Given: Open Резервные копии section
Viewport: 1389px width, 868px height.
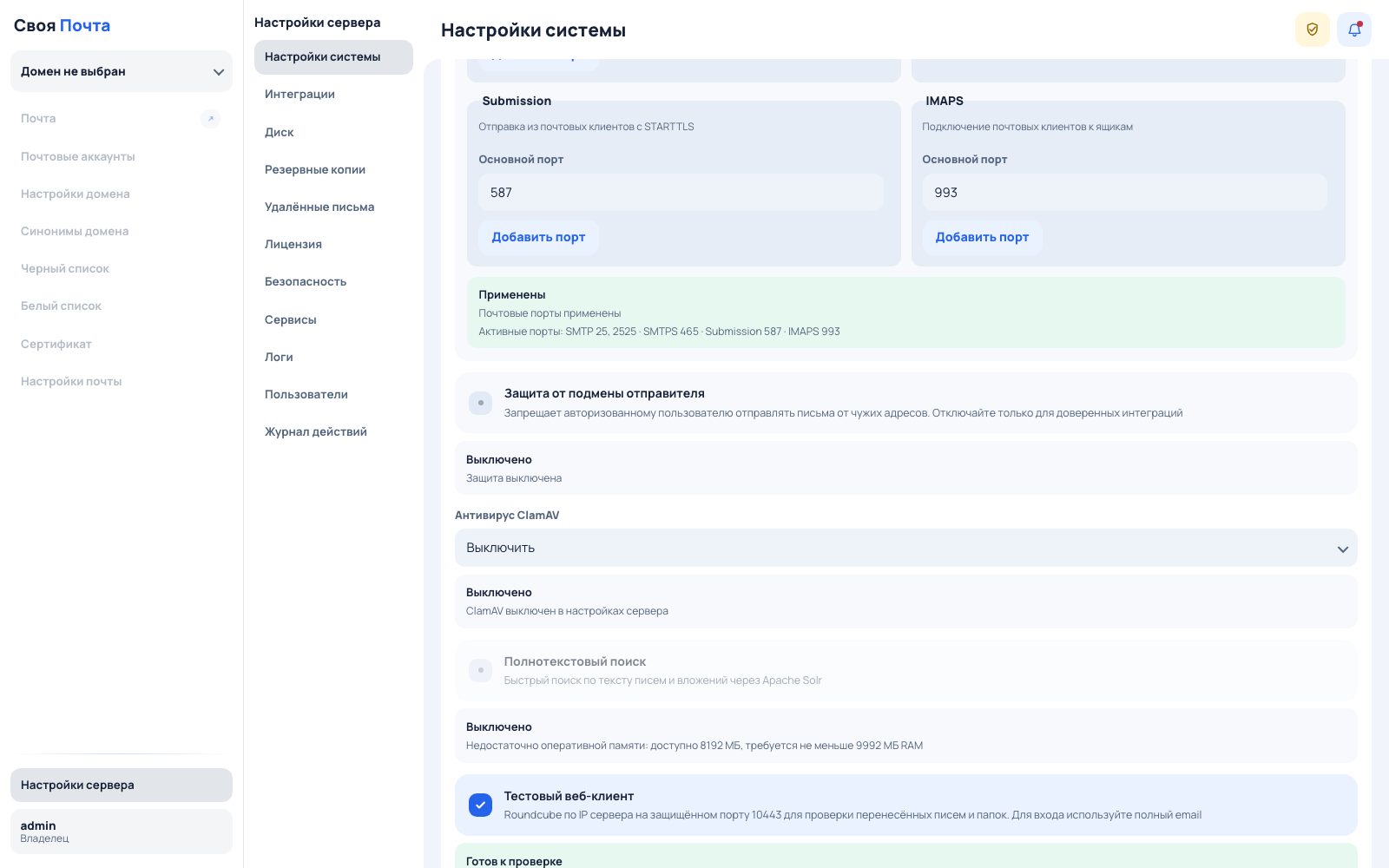Looking at the screenshot, I should coord(333,169).
